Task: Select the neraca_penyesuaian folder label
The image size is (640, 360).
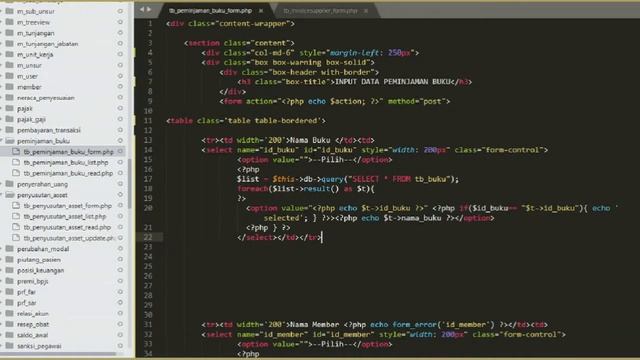Action: 46,98
